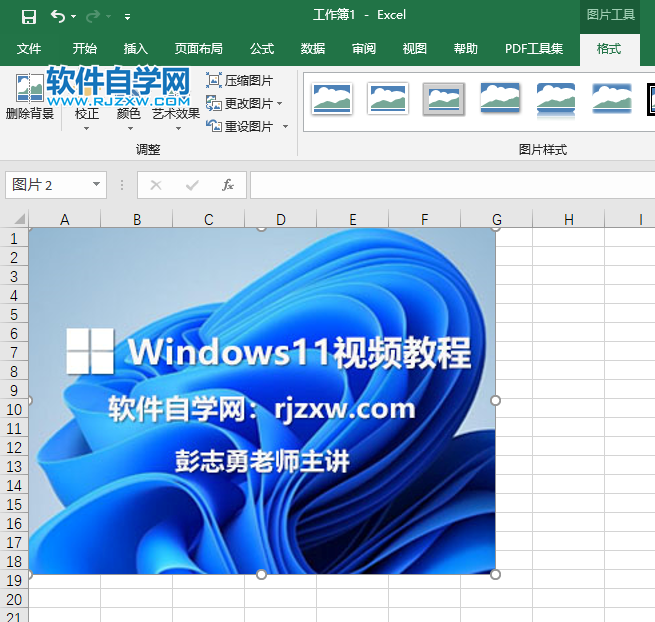Open the 更改图片 dropdown arrow
655x622 pixels.
[x=280, y=103]
